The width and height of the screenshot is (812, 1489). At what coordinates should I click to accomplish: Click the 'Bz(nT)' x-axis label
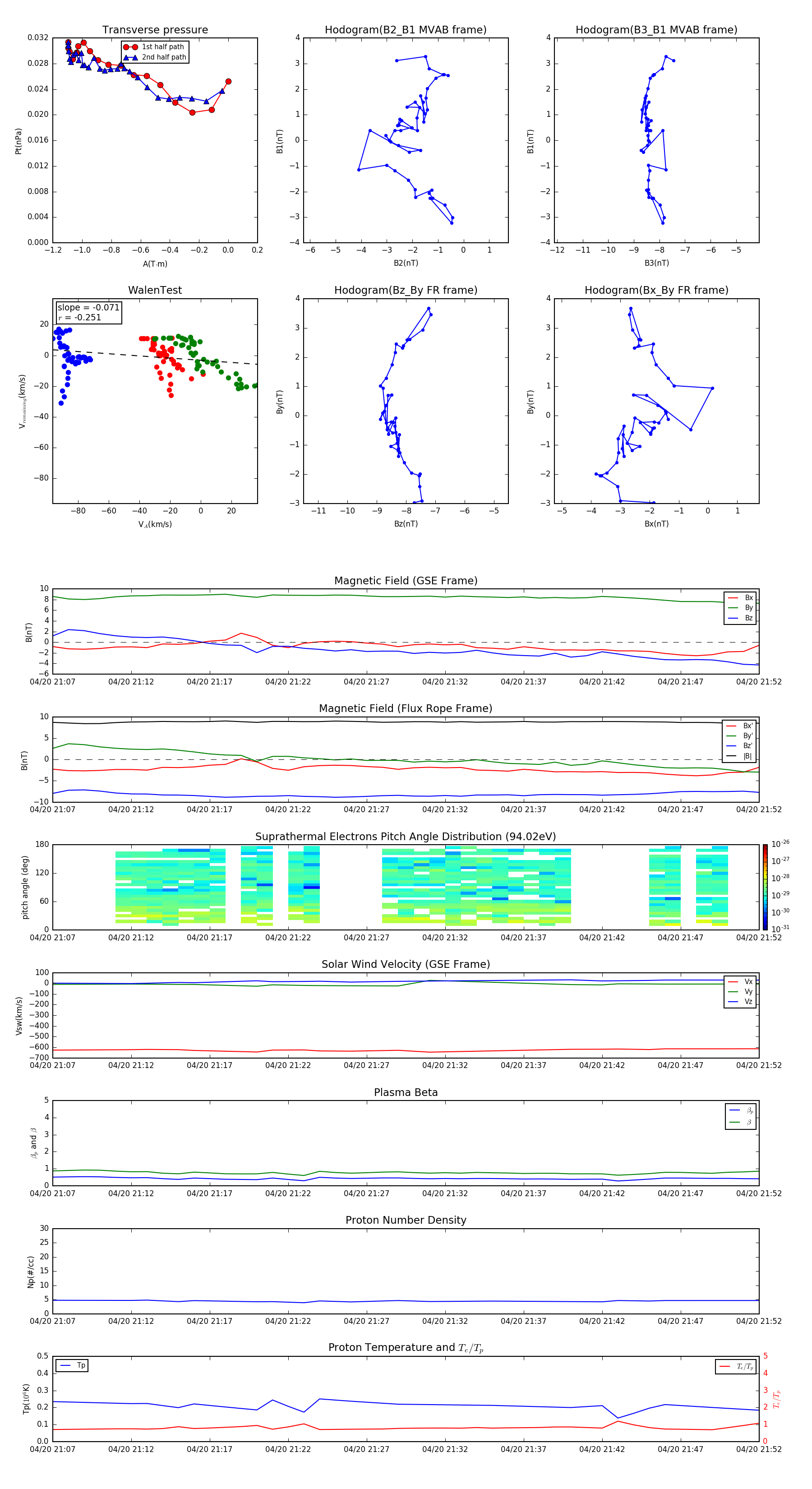coord(406,524)
